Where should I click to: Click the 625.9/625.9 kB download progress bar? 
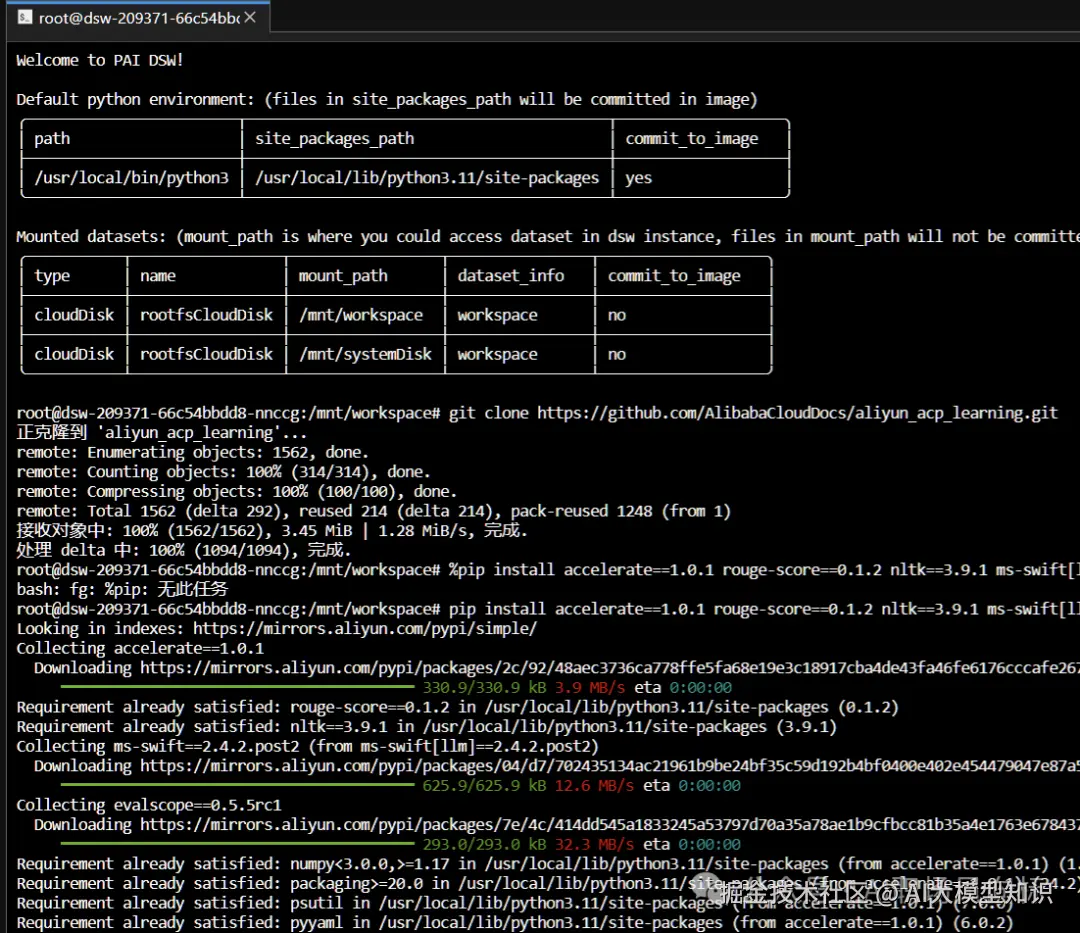pos(238,785)
